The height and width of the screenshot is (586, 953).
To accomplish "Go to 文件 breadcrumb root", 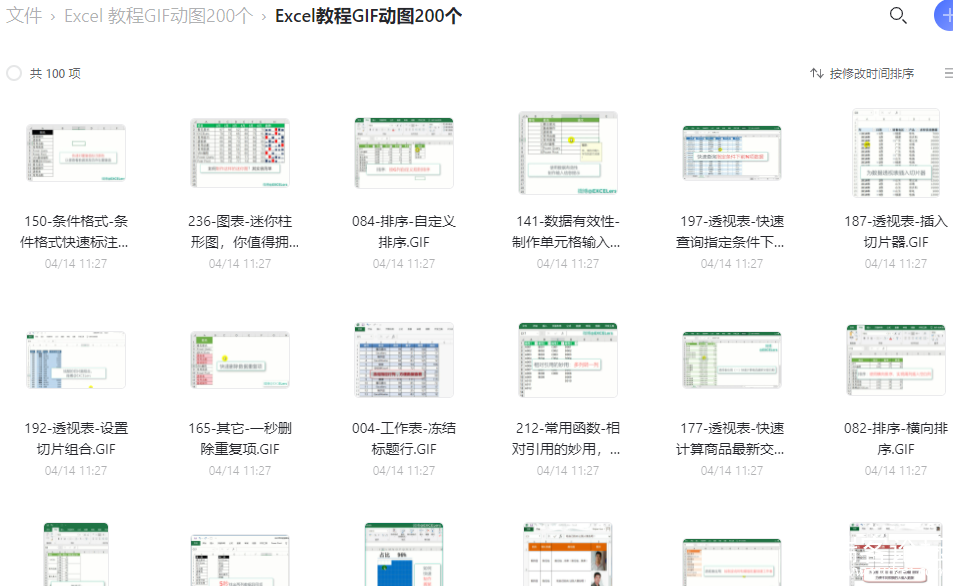I will [24, 16].
